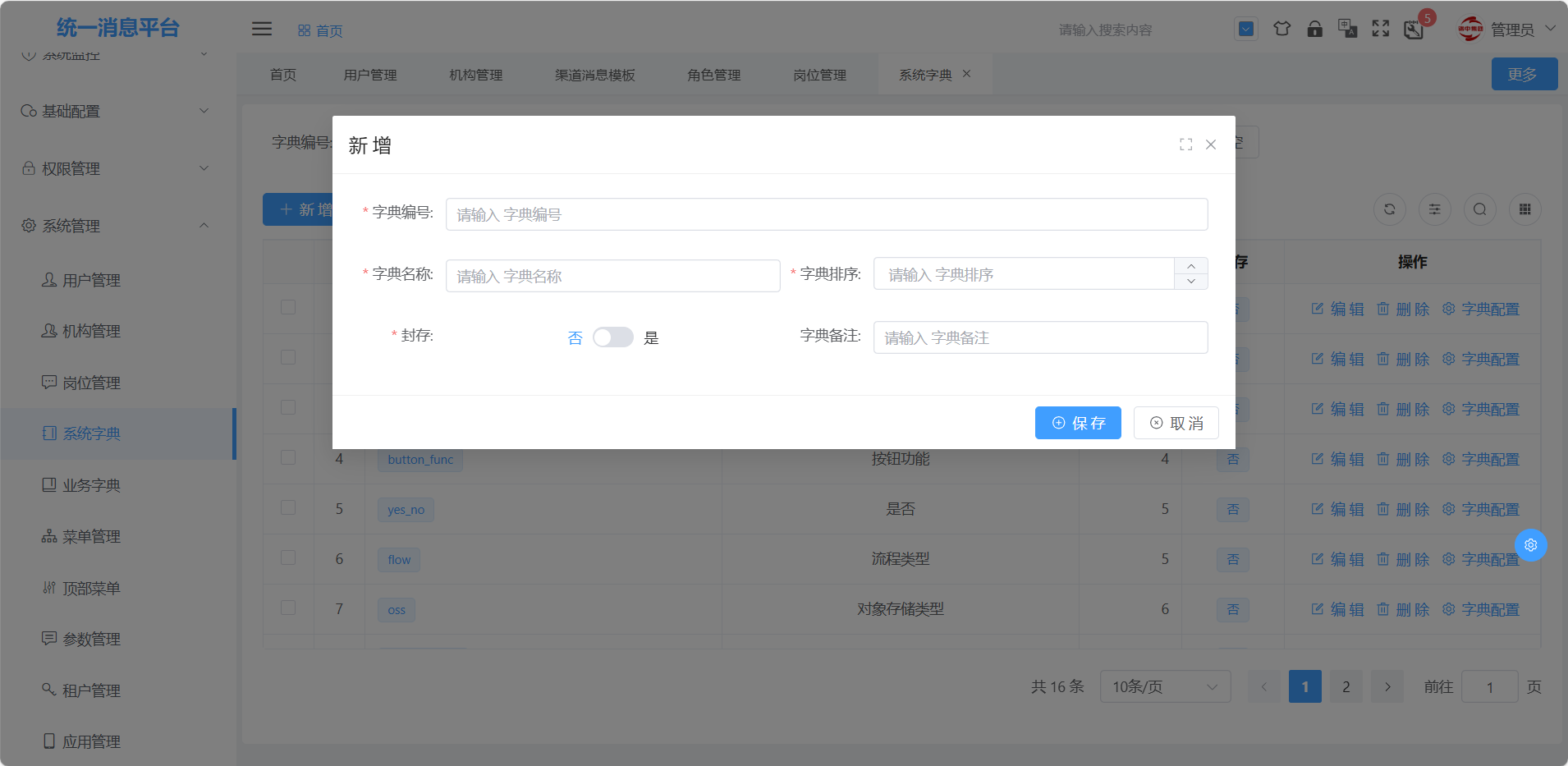Check the row 4 button_func checkbox
Screen dimensions: 1568x766
288,457
